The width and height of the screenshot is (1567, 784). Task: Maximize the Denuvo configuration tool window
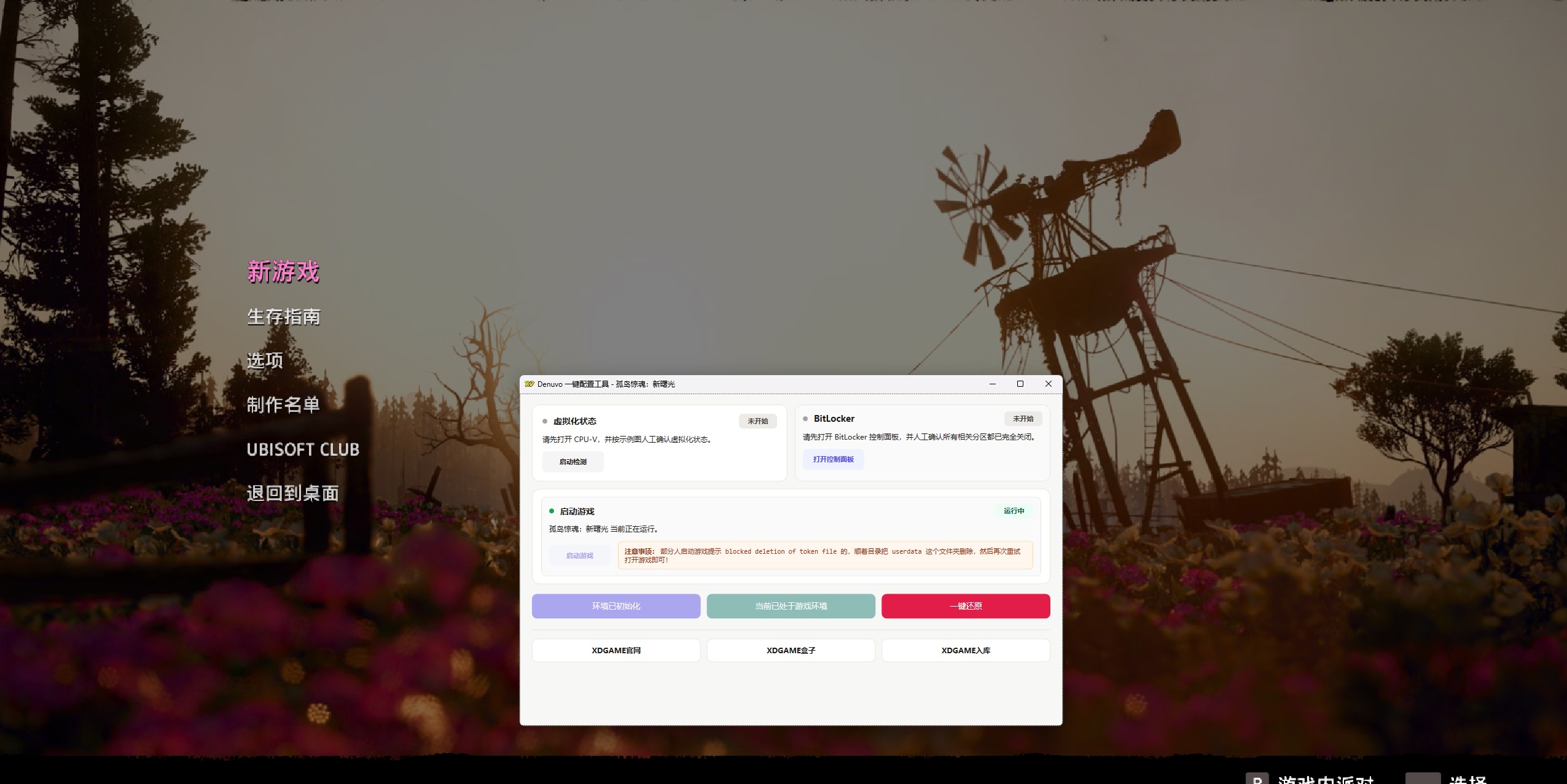pyautogui.click(x=1020, y=384)
